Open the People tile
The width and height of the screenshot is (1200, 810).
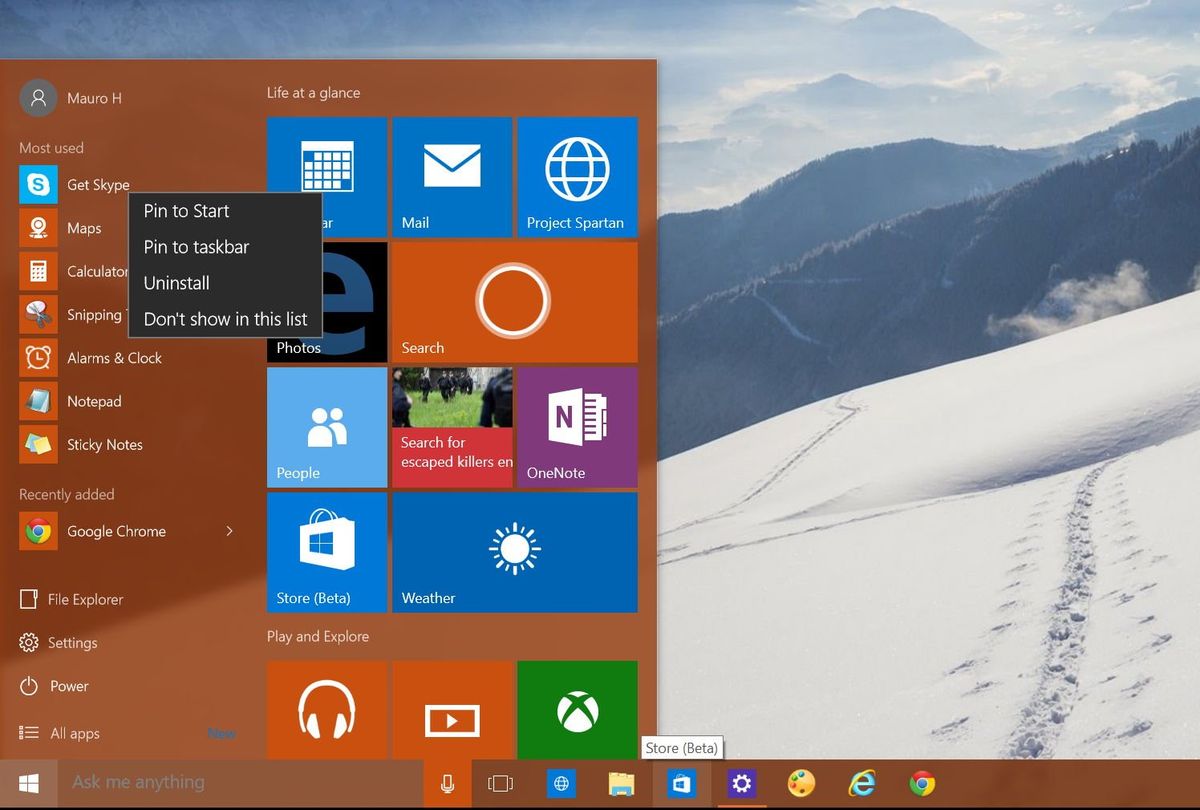[x=326, y=427]
